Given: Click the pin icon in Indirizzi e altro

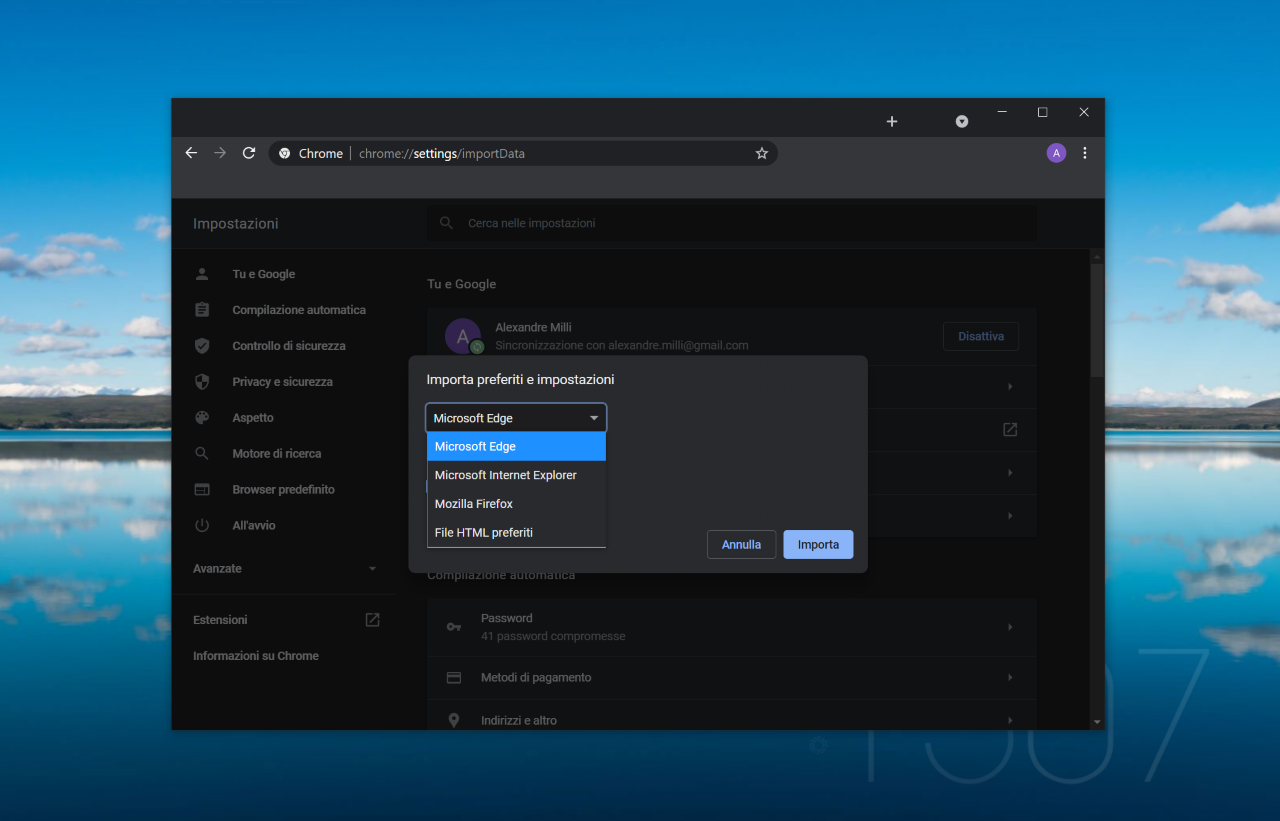Looking at the screenshot, I should click(454, 720).
